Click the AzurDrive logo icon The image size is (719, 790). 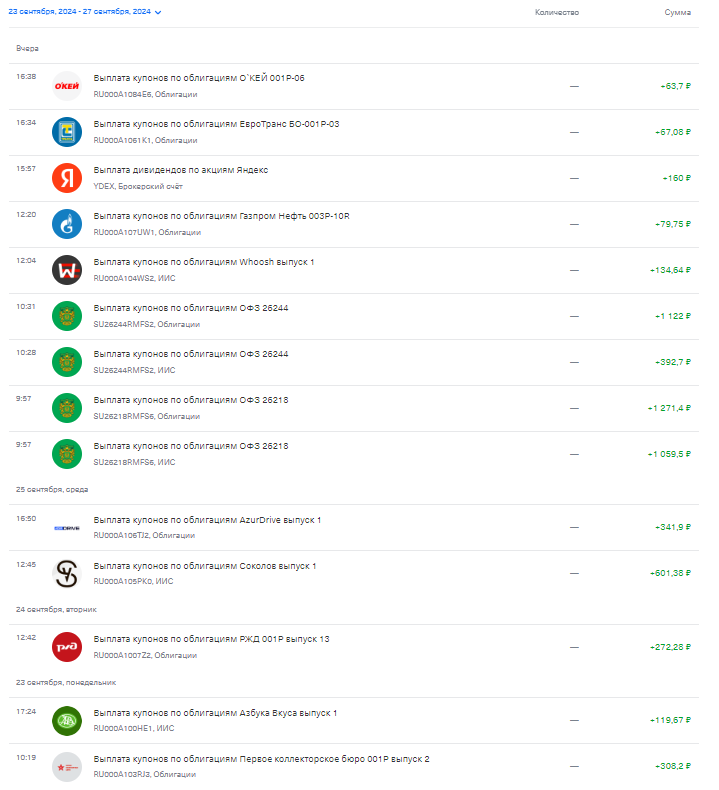coord(67,528)
